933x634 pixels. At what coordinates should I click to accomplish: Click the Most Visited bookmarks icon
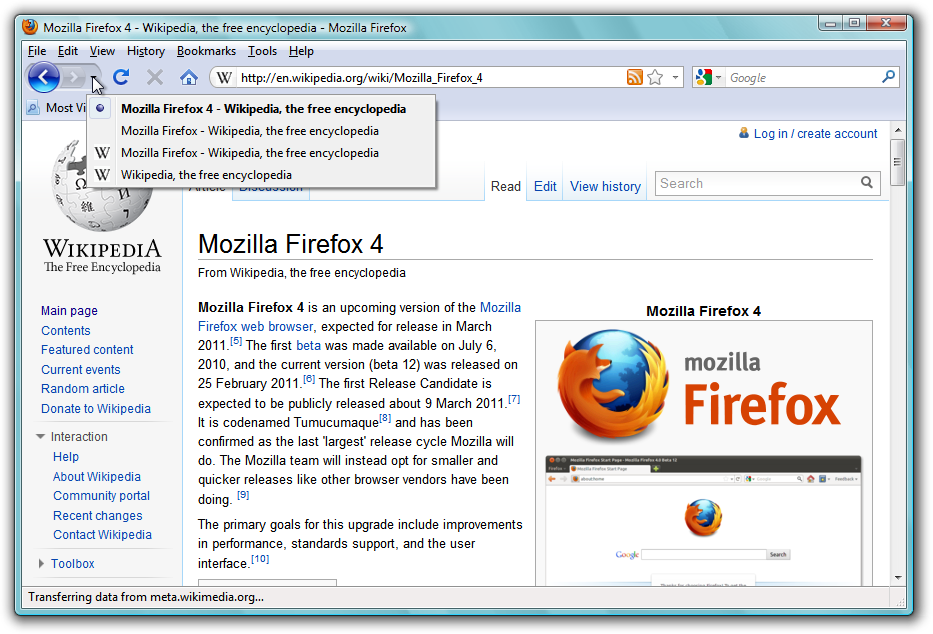pyautogui.click(x=33, y=108)
